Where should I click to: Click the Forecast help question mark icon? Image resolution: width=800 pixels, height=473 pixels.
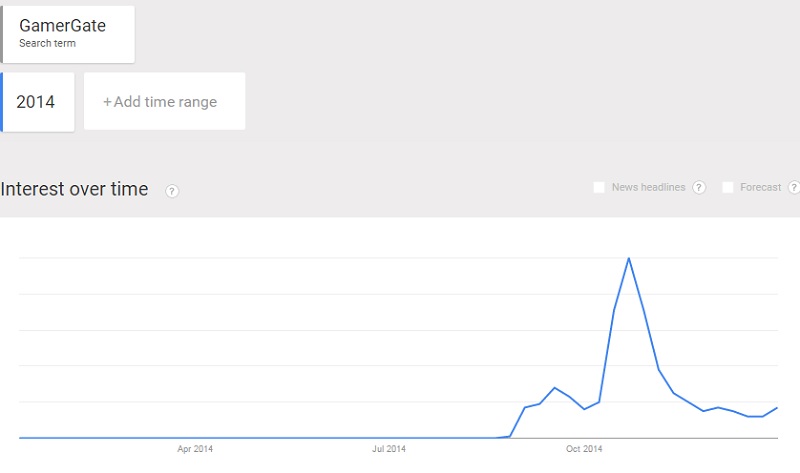[794, 187]
